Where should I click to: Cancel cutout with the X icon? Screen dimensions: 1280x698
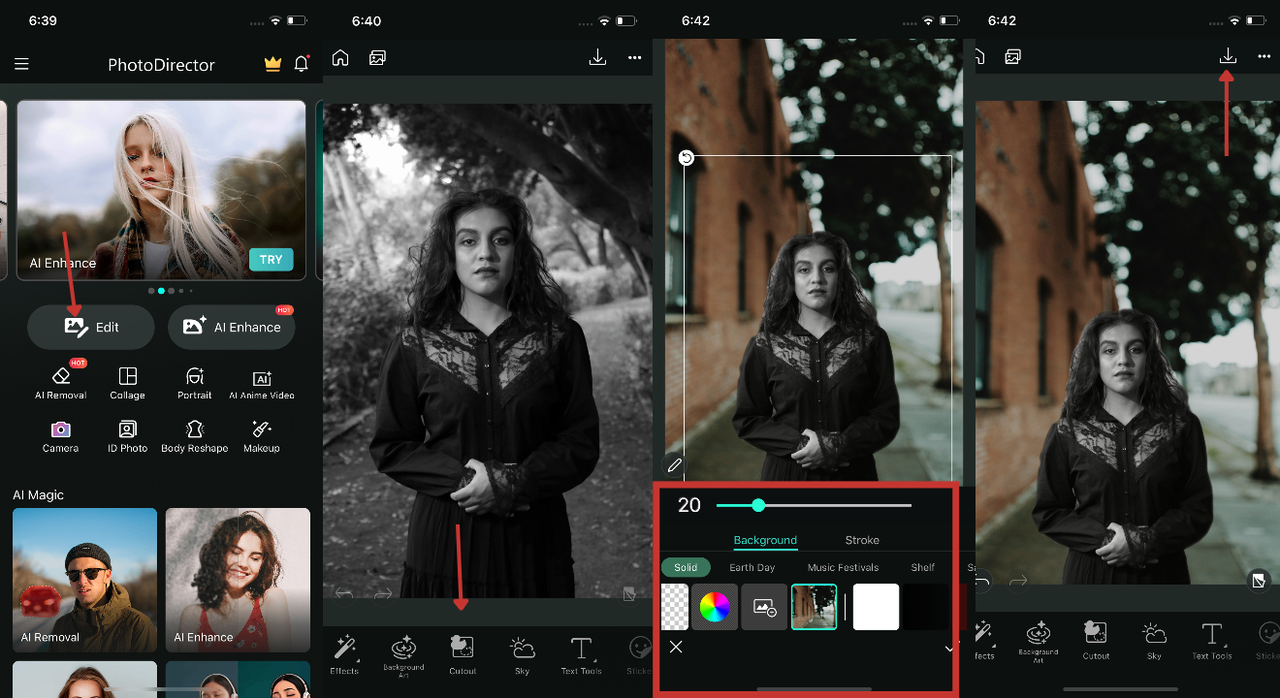coord(676,647)
